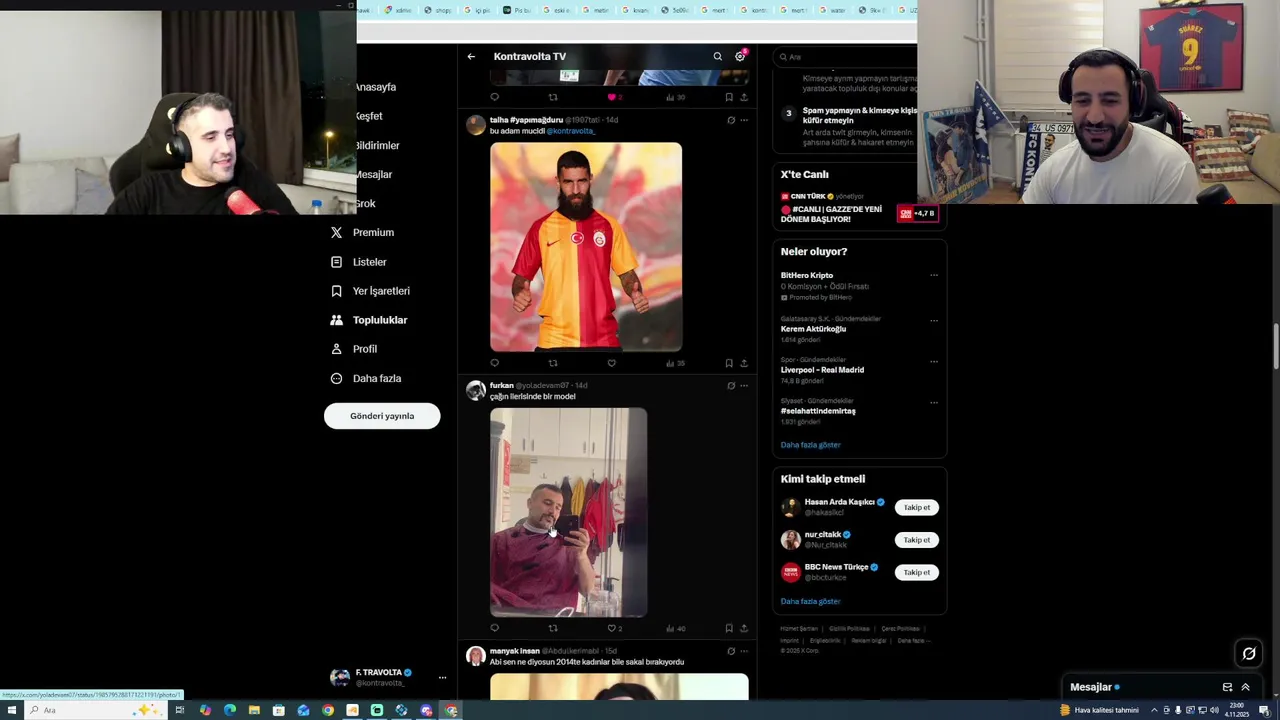Image resolution: width=1280 pixels, height=720 pixels.
Task: Open more options on furkan's post
Action: pyautogui.click(x=743, y=385)
